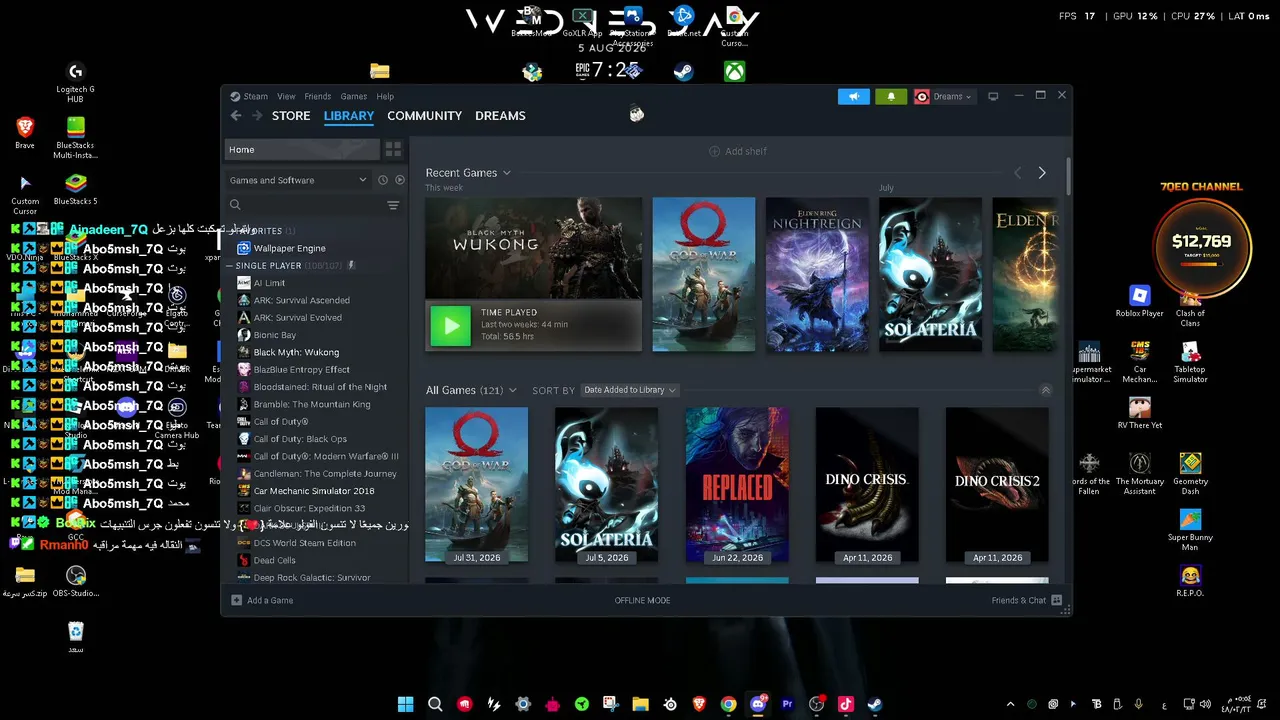
Task: Collapse the SINGLE PLAYER collection
Action: click(x=229, y=266)
